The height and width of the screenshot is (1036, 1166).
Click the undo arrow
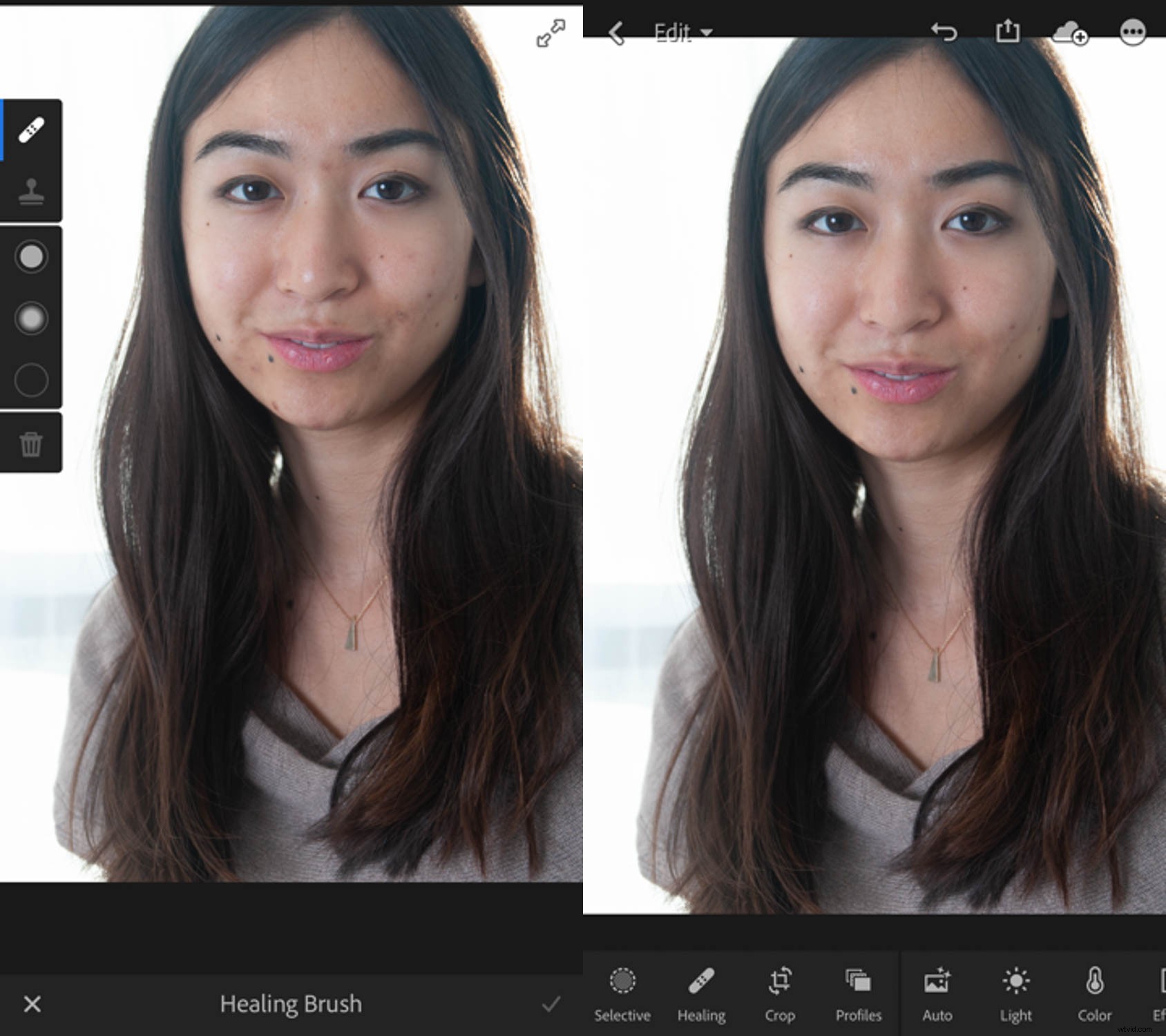(944, 32)
